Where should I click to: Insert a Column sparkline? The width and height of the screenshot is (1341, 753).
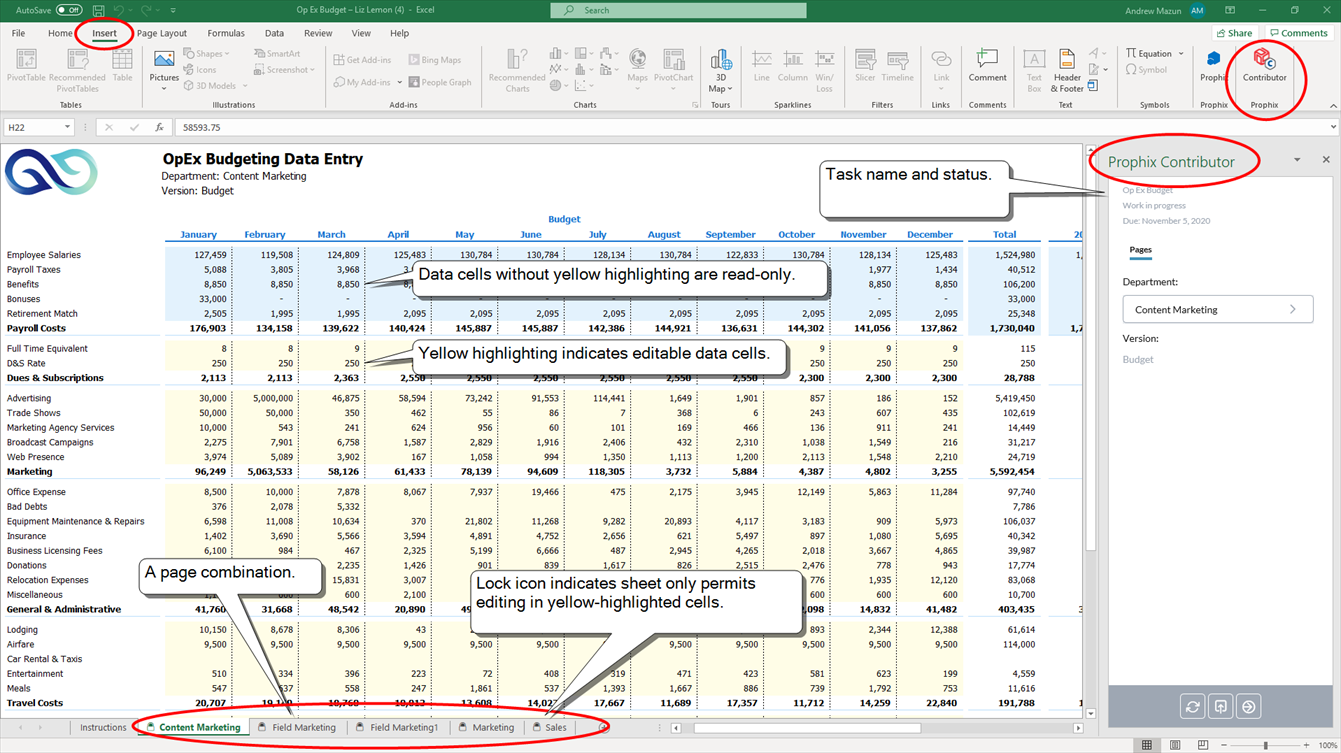pyautogui.click(x=792, y=66)
